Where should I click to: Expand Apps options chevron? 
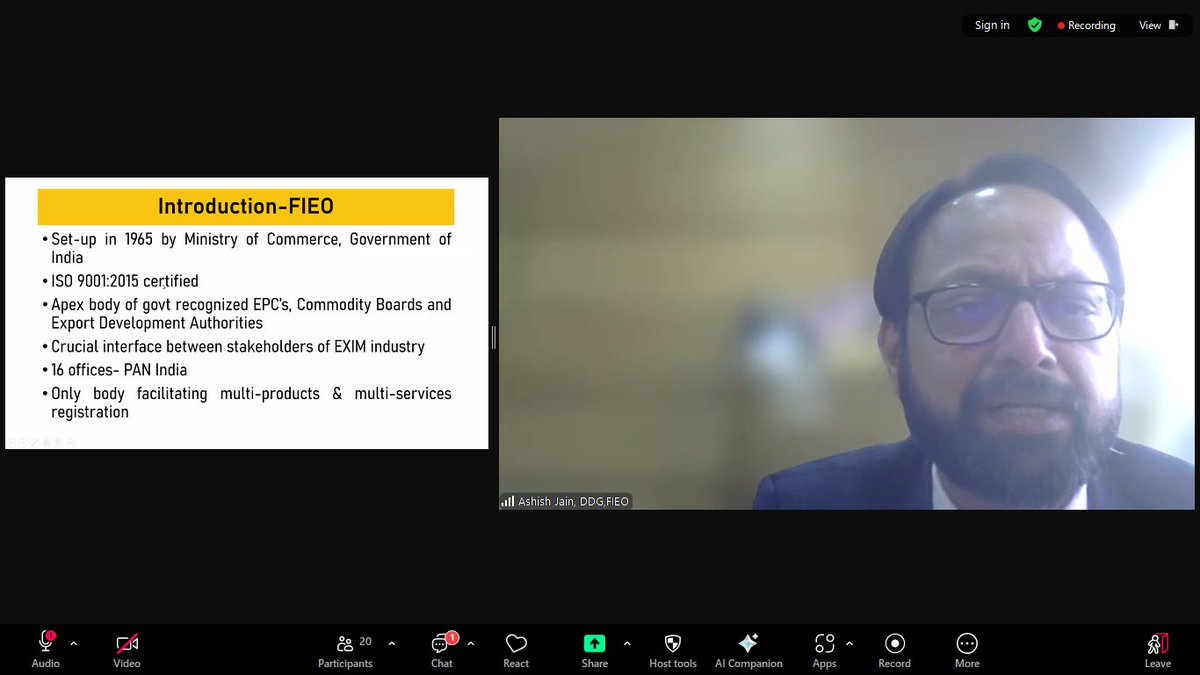[x=850, y=643]
